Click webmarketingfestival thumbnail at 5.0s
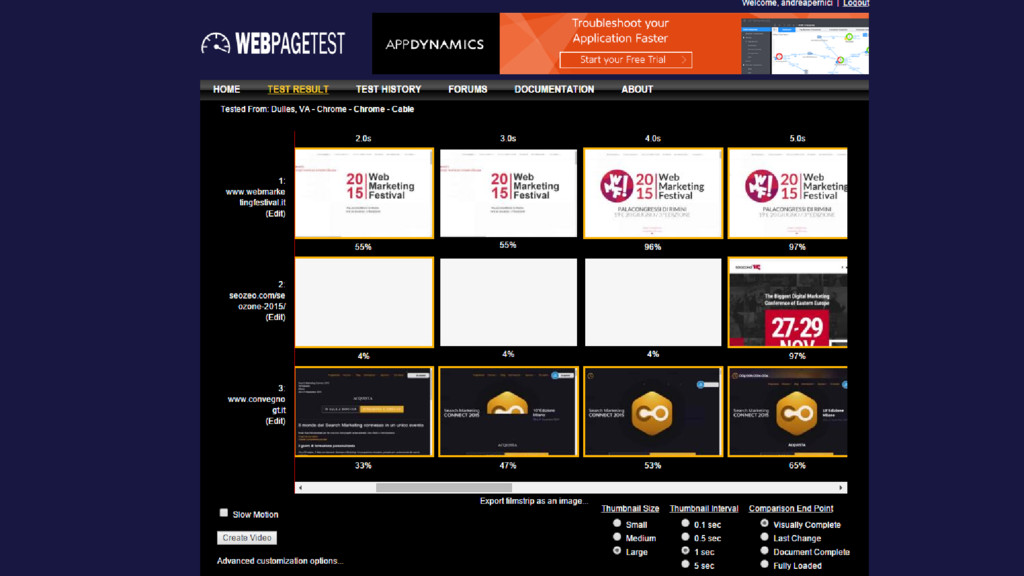The width and height of the screenshot is (1024, 576). click(788, 193)
